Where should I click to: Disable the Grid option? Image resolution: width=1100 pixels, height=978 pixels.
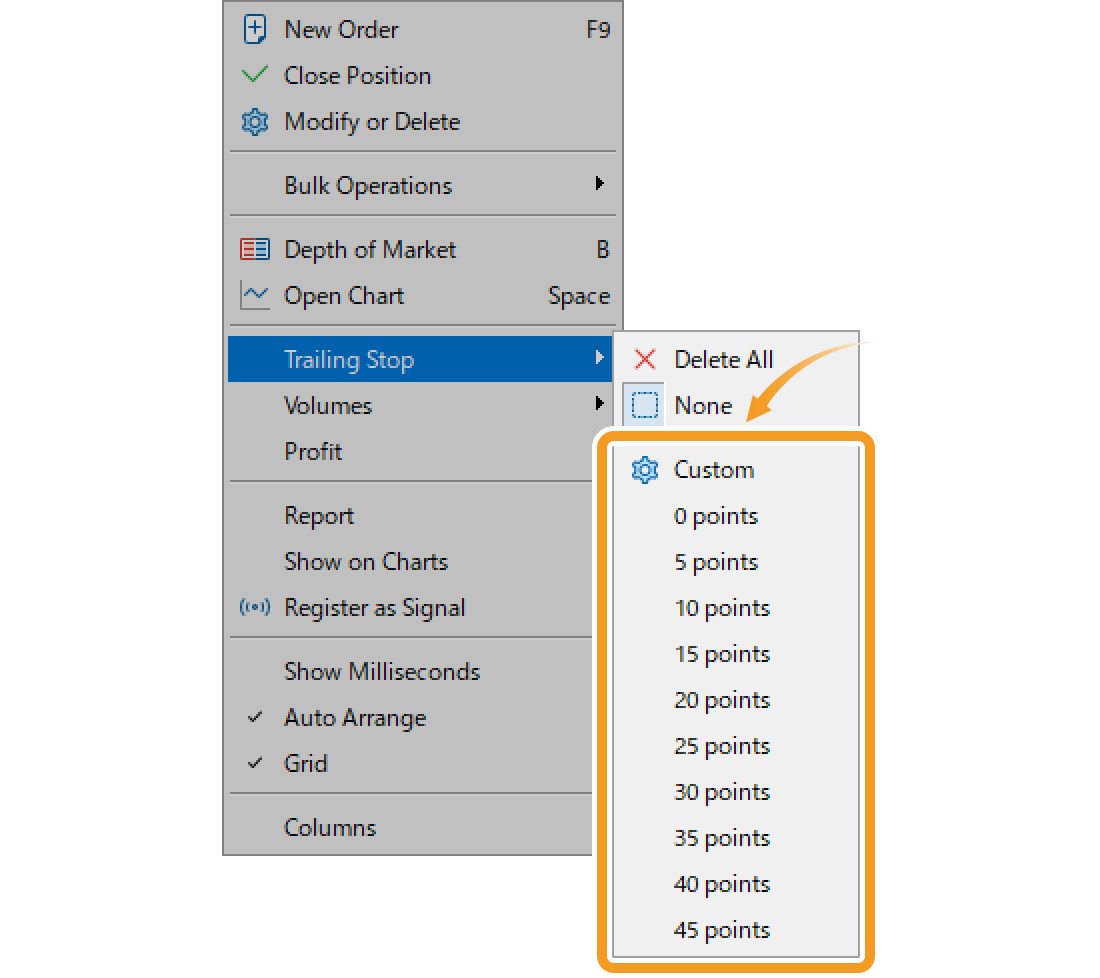(x=305, y=763)
